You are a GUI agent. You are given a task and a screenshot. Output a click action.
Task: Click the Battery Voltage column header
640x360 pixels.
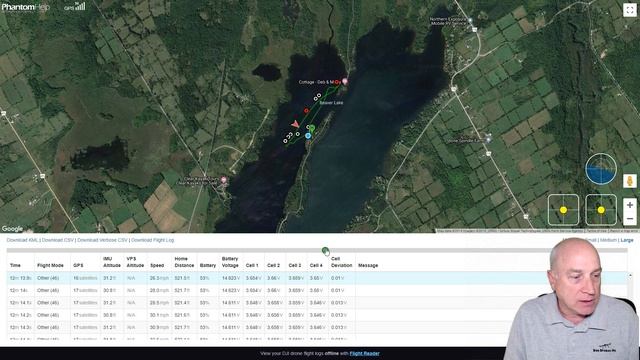230,262
